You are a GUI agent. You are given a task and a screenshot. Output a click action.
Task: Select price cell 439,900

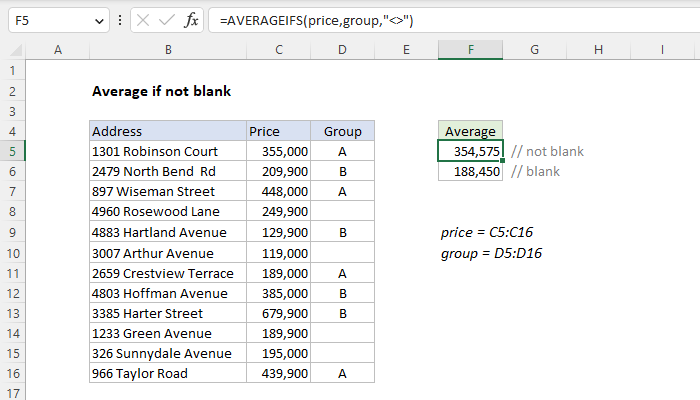point(279,373)
